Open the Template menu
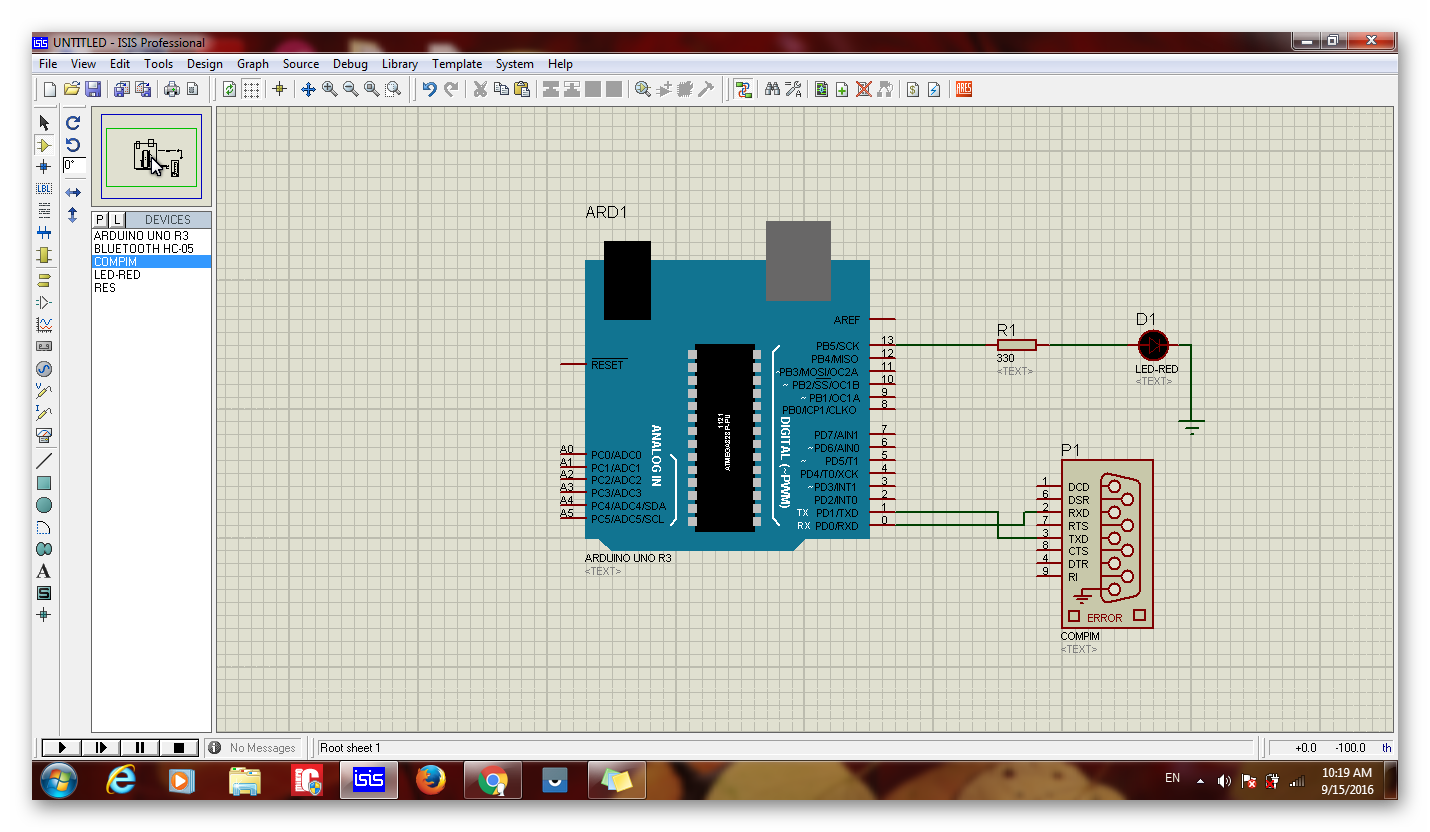Image resolution: width=1430 pixels, height=832 pixels. pyautogui.click(x=457, y=63)
